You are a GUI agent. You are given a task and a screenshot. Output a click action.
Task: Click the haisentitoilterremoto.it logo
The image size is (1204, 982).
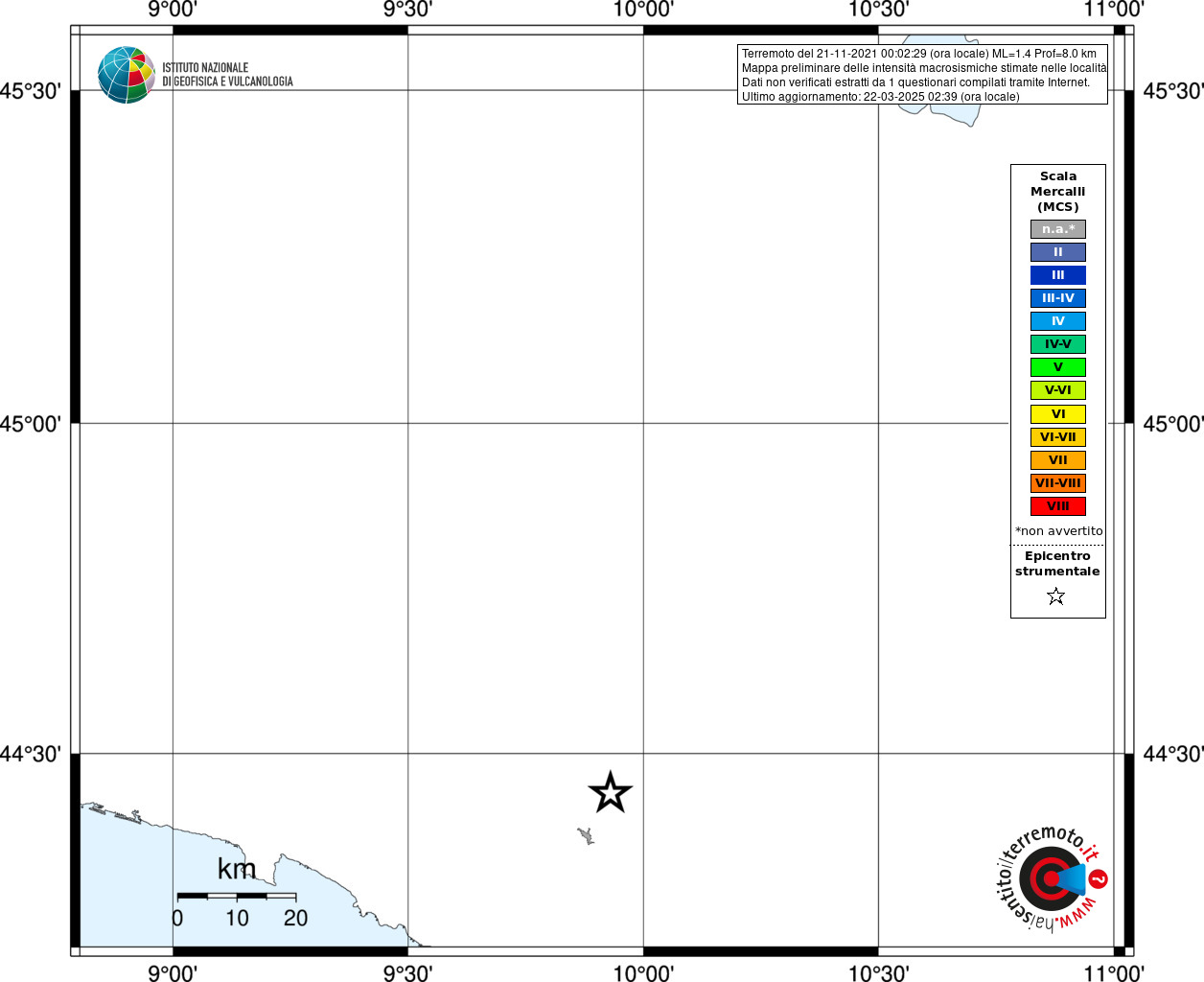coord(1053,878)
